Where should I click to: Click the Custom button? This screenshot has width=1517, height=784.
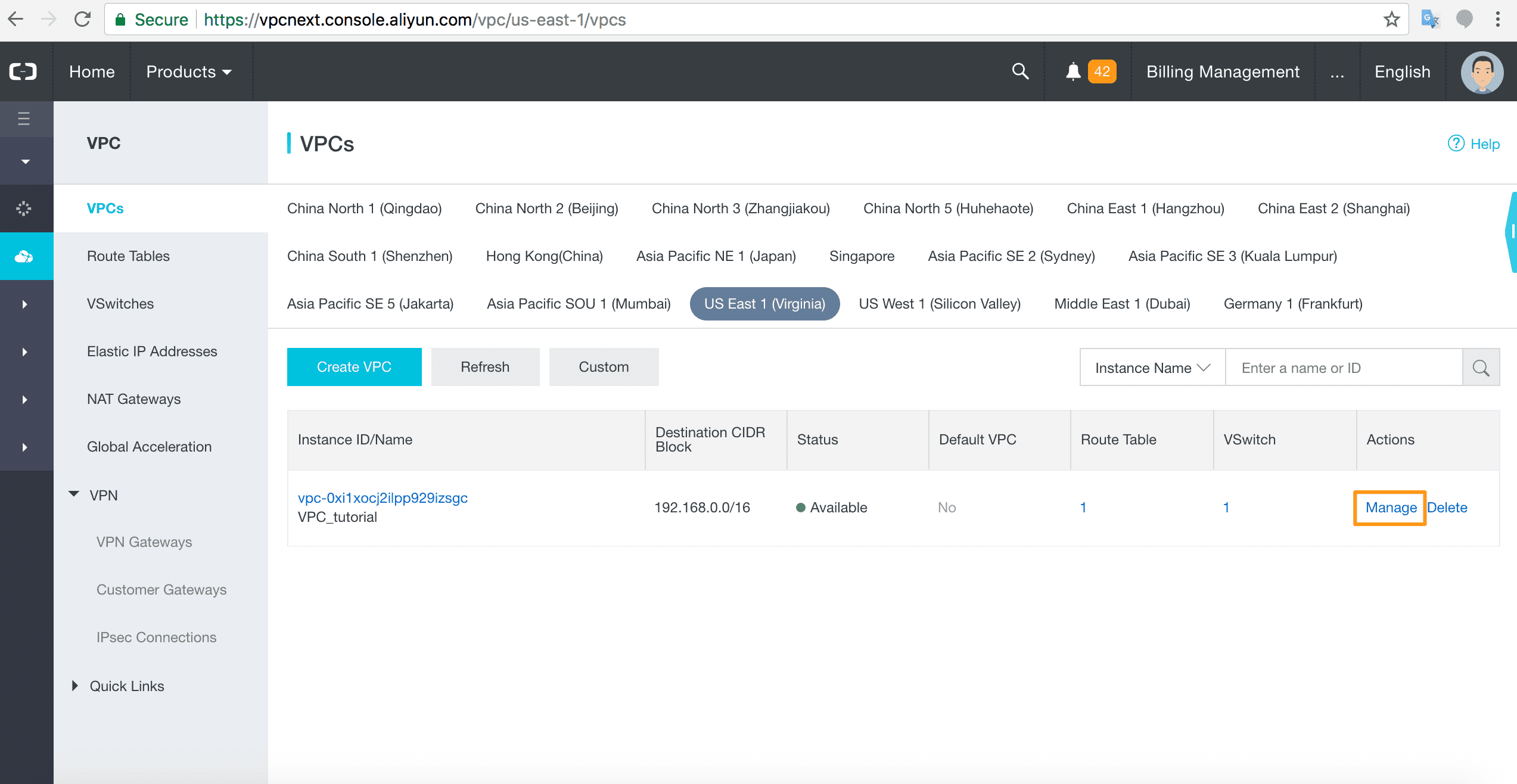click(604, 367)
